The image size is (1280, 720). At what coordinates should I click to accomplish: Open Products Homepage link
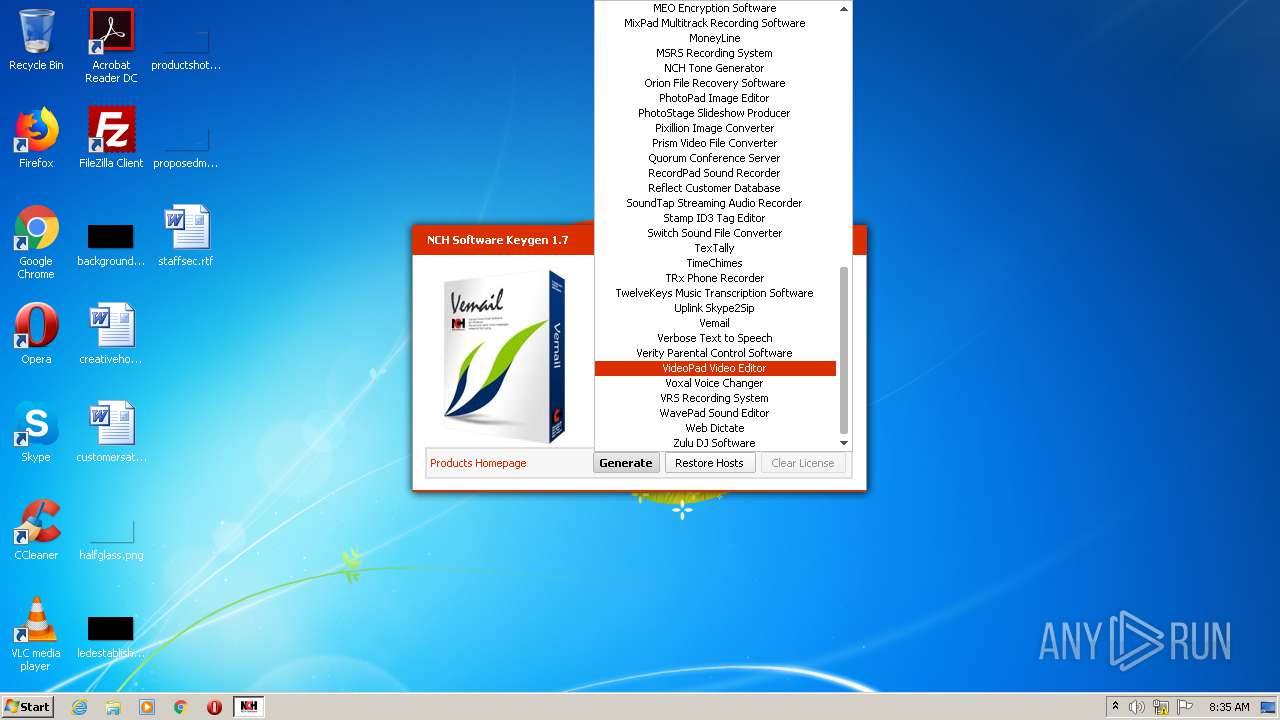[x=478, y=463]
